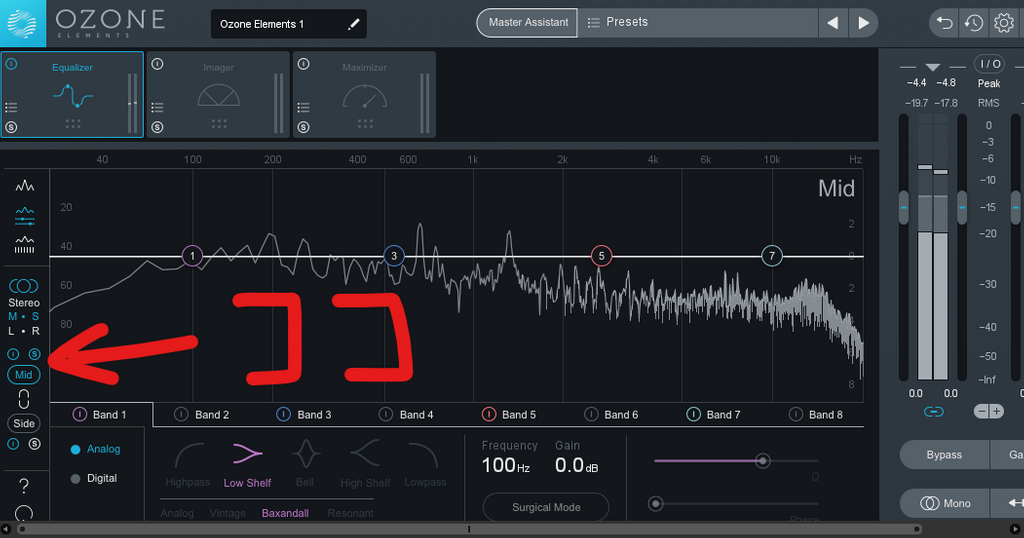The width and height of the screenshot is (1024, 538).
Task: Open the settings gear icon
Action: coord(1004,23)
